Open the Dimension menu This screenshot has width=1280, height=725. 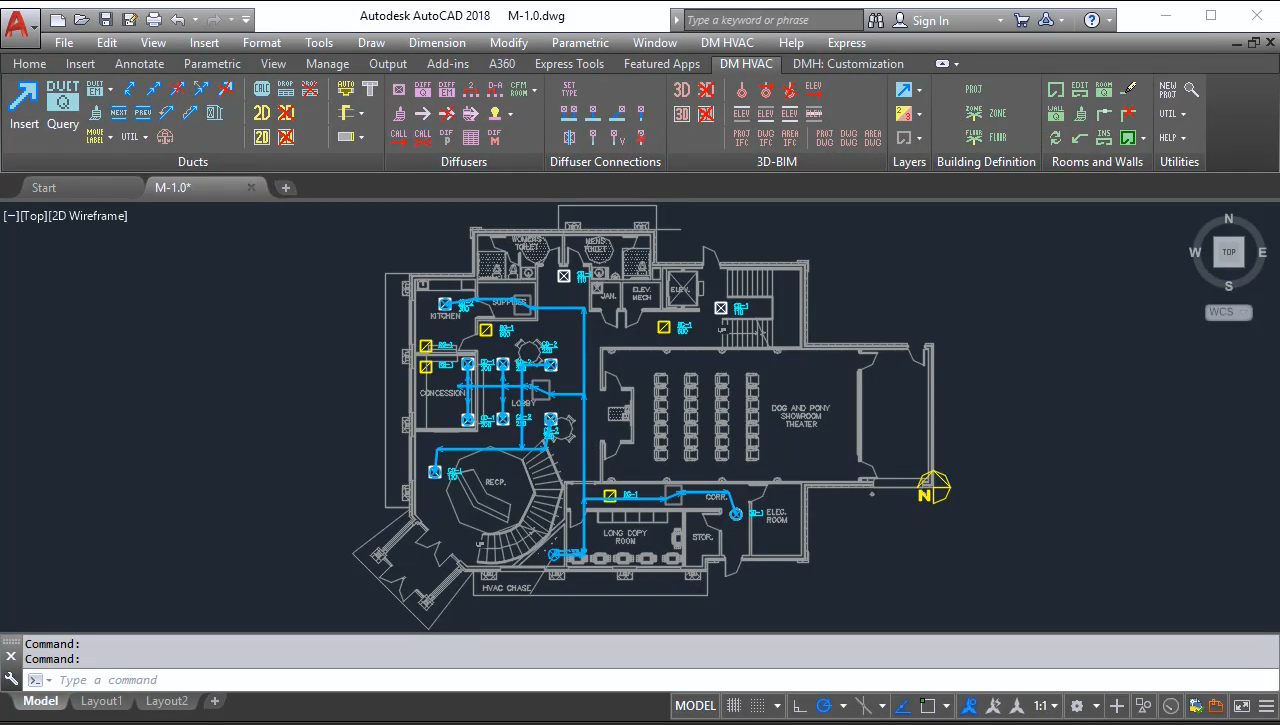(x=437, y=43)
